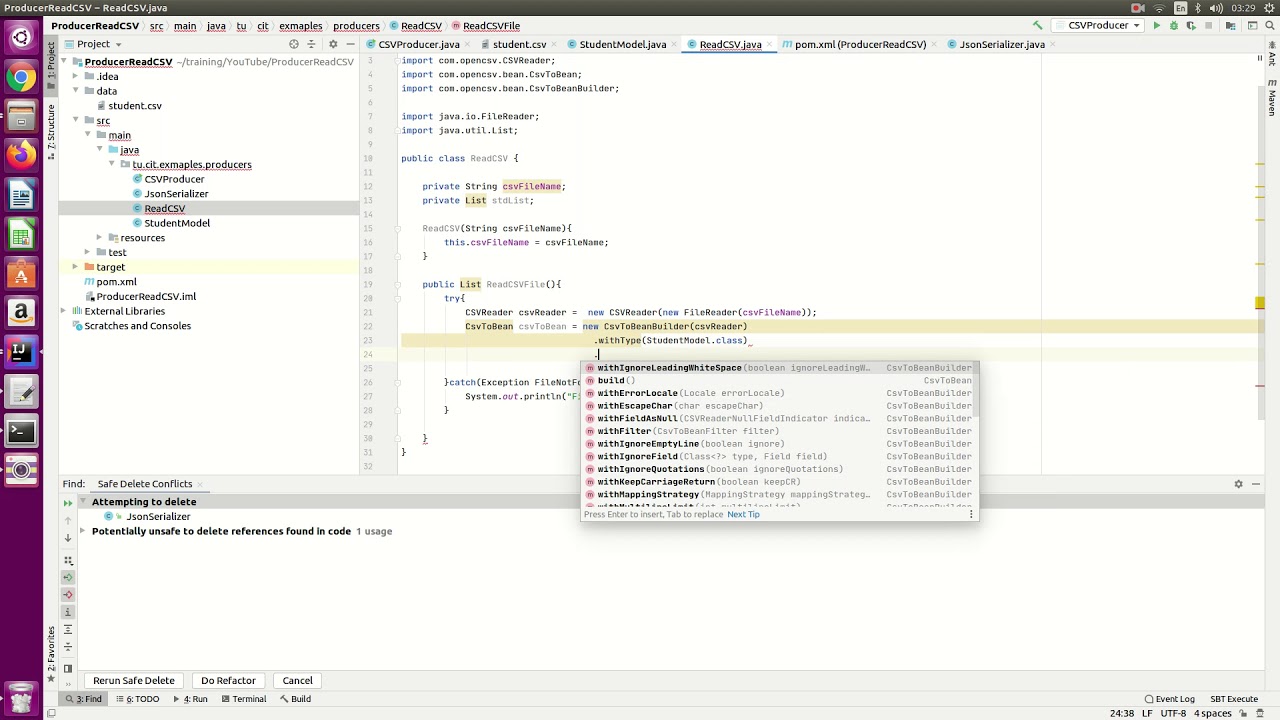Image resolution: width=1280 pixels, height=720 pixels.
Task: Open the Build tool window tab
Action: pyautogui.click(x=293, y=699)
